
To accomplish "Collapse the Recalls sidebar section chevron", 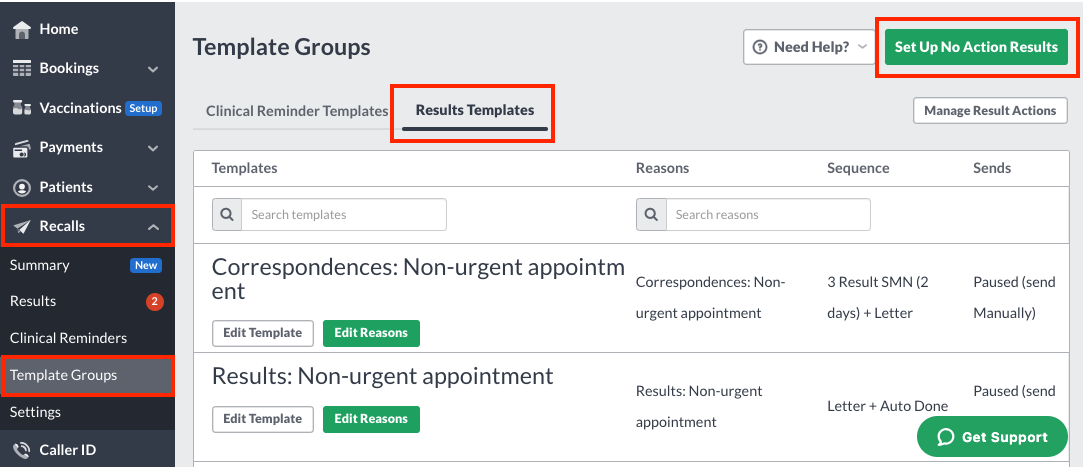I will coord(153,227).
